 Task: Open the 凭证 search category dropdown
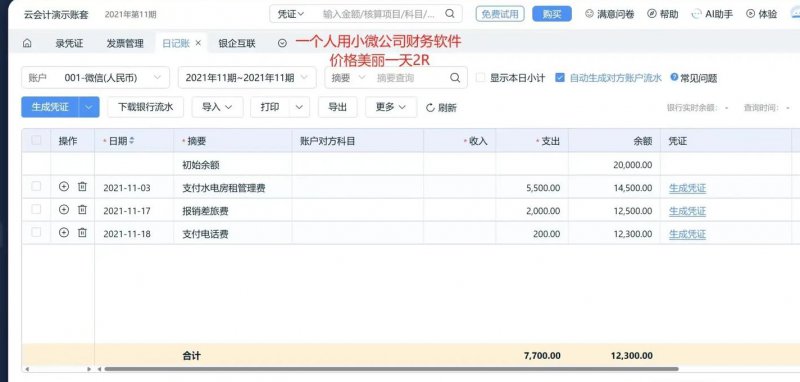291,14
